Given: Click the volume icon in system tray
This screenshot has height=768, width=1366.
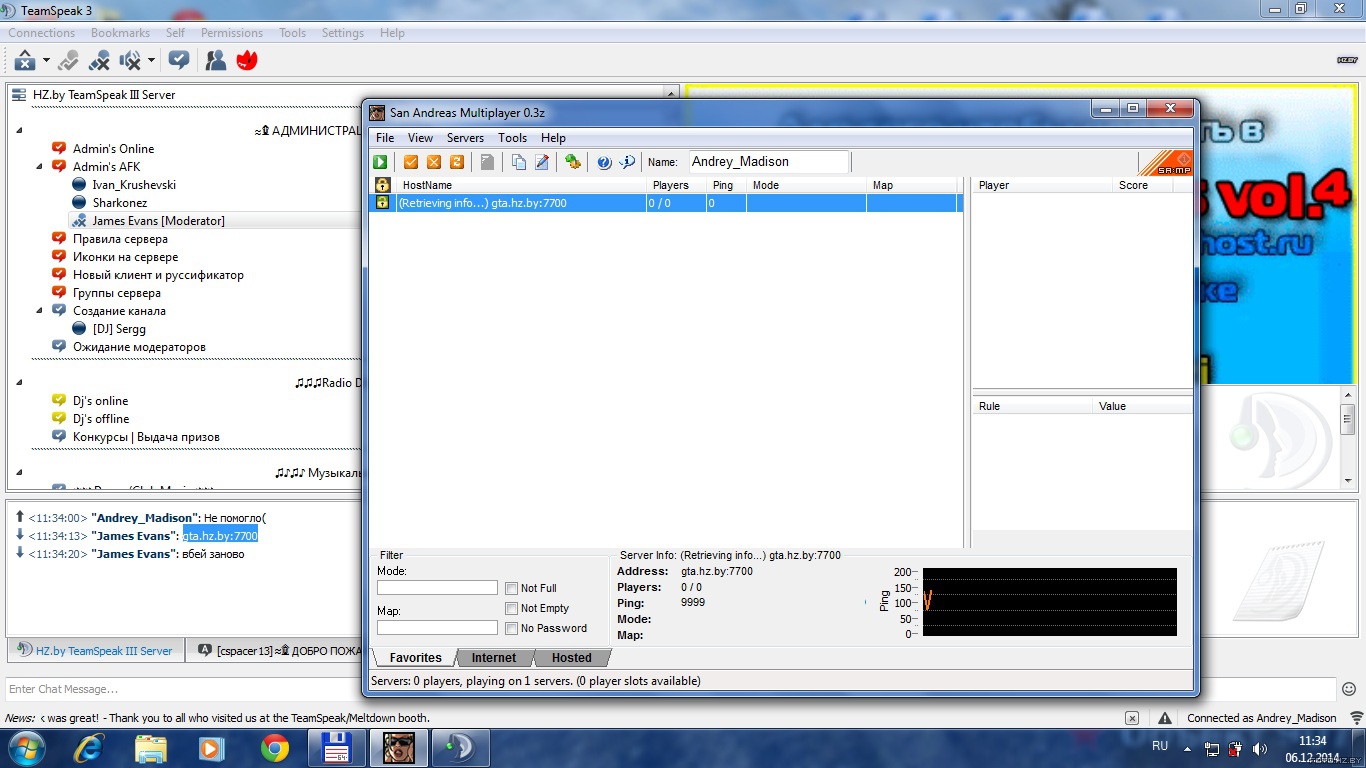Looking at the screenshot, I should tap(1259, 748).
